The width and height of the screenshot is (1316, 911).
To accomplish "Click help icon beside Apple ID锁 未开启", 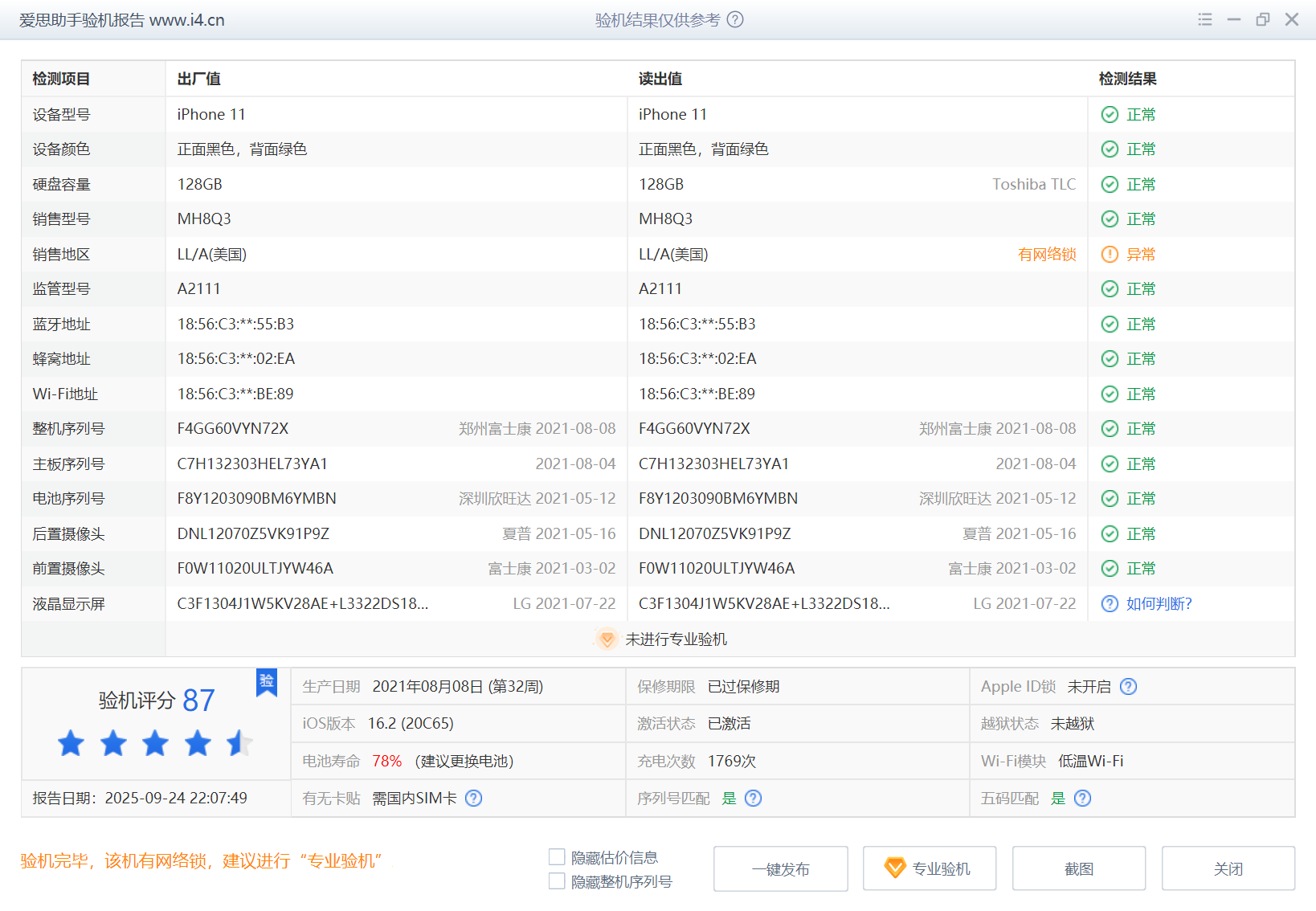I will (1128, 687).
